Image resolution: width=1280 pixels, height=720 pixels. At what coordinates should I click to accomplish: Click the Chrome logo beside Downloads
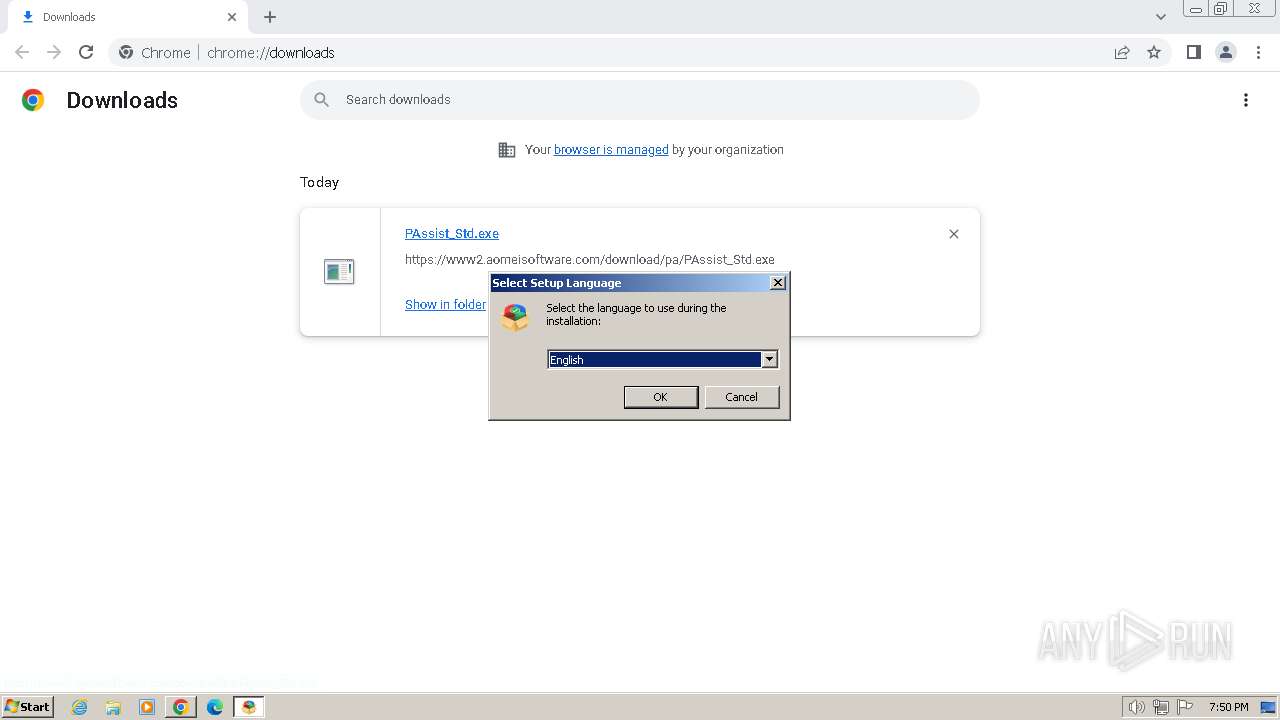pos(33,100)
